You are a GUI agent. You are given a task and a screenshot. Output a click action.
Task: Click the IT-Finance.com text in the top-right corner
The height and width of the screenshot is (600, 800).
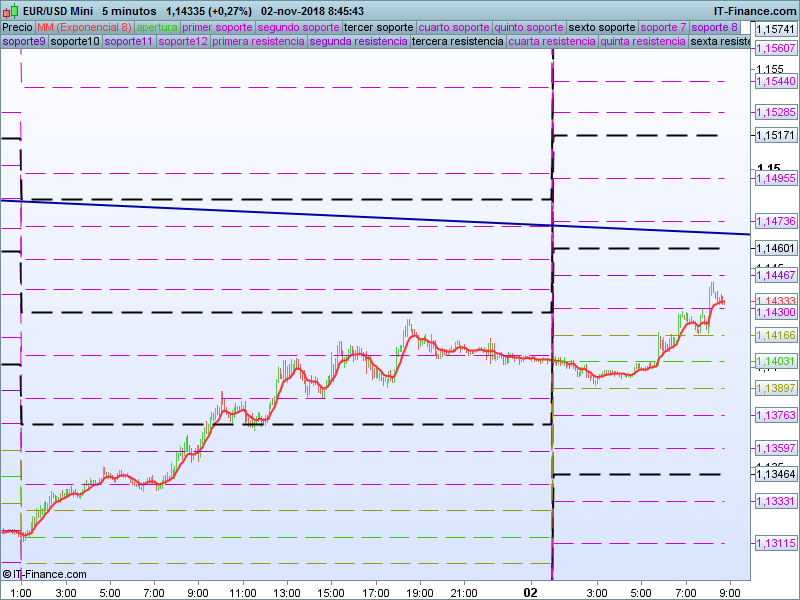[x=754, y=11]
